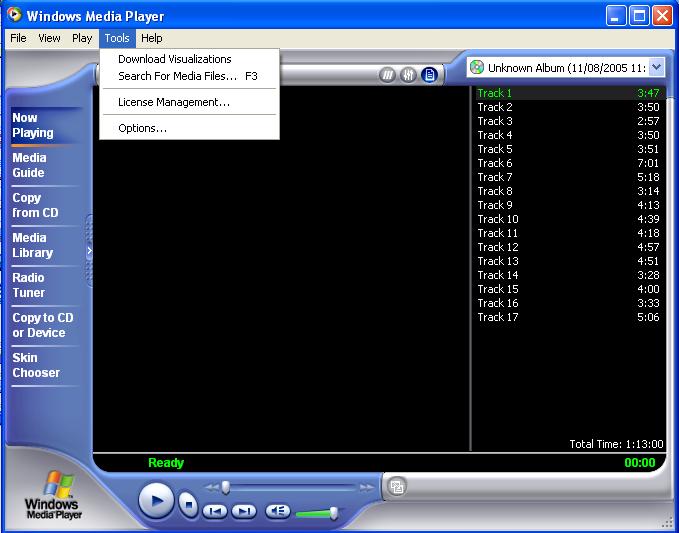Click the fast forward arrows icon

point(366,488)
